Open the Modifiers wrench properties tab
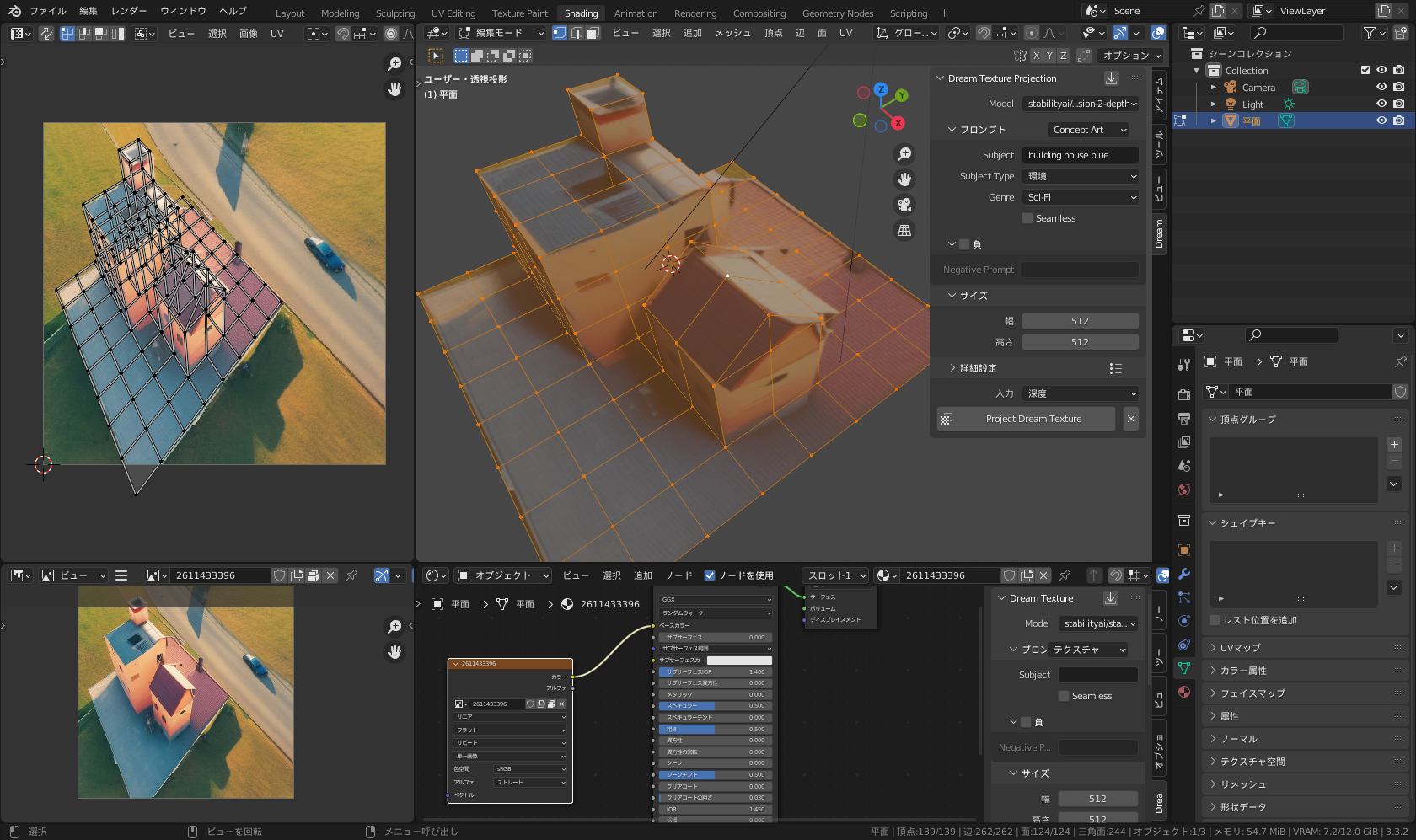The image size is (1416, 840). (1184, 574)
